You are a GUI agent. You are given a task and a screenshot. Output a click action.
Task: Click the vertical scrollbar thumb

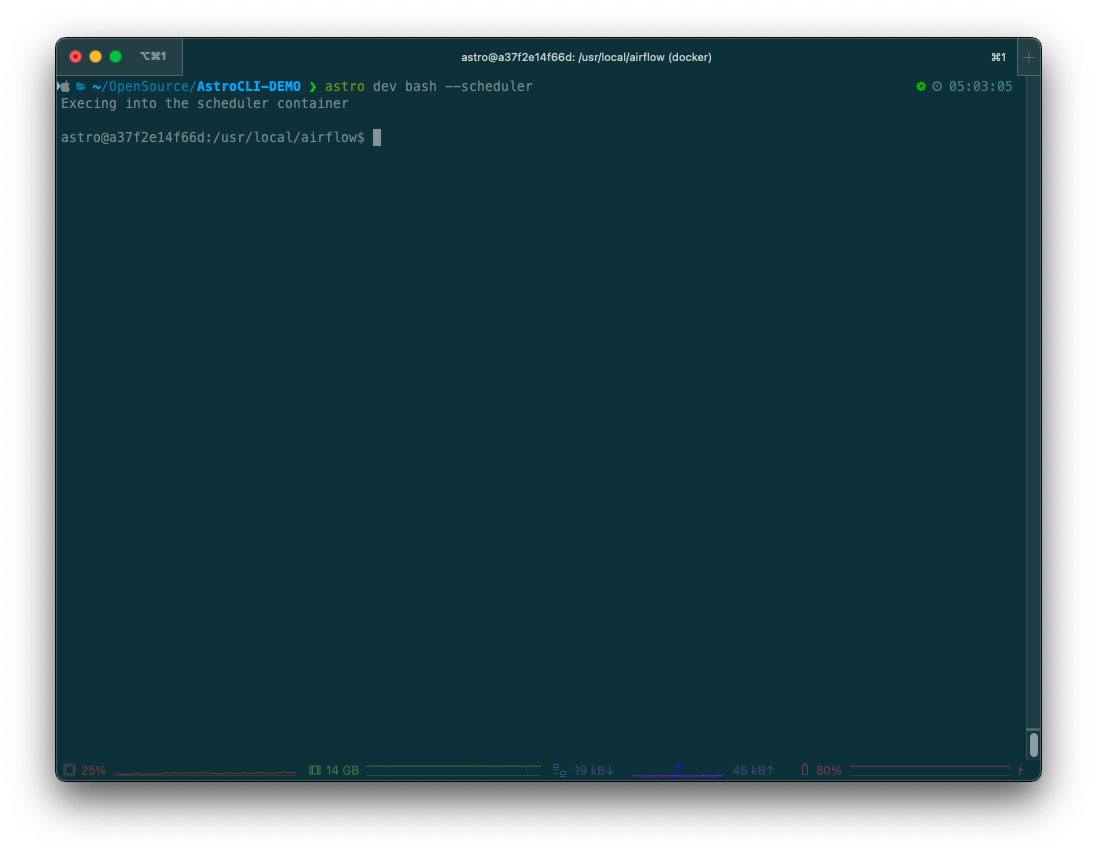tap(1033, 744)
